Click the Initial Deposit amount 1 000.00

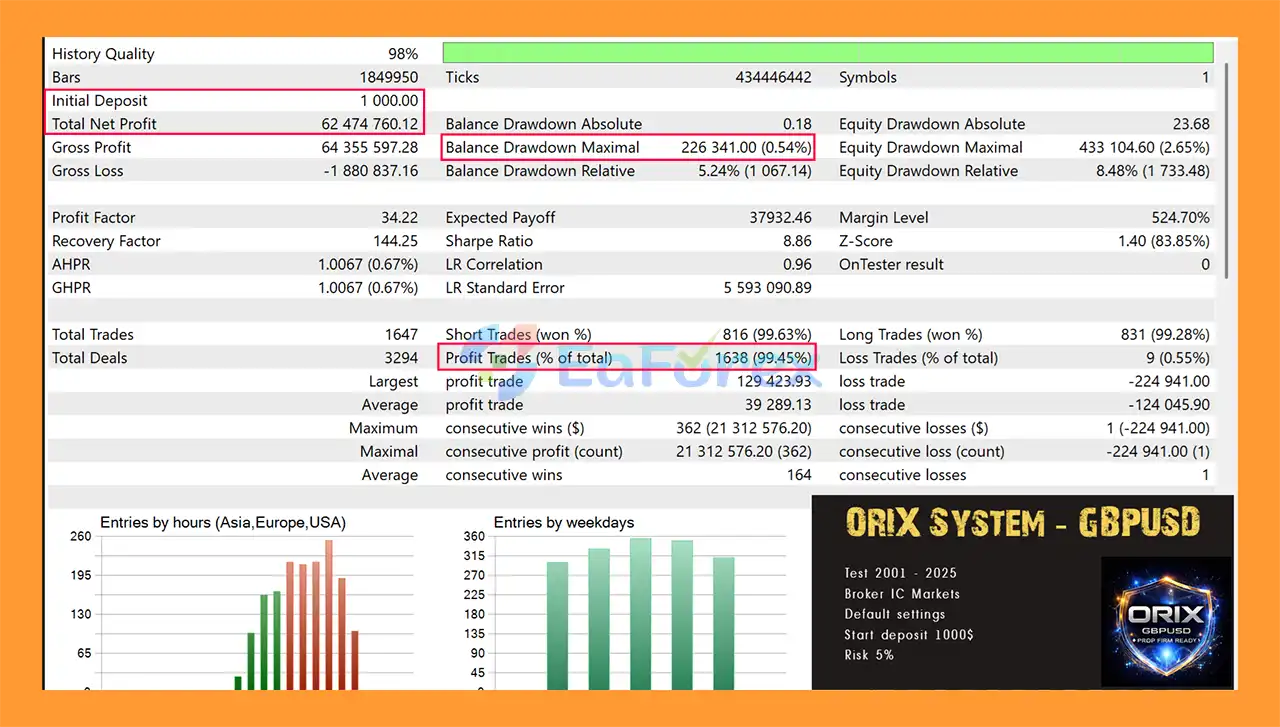click(389, 101)
